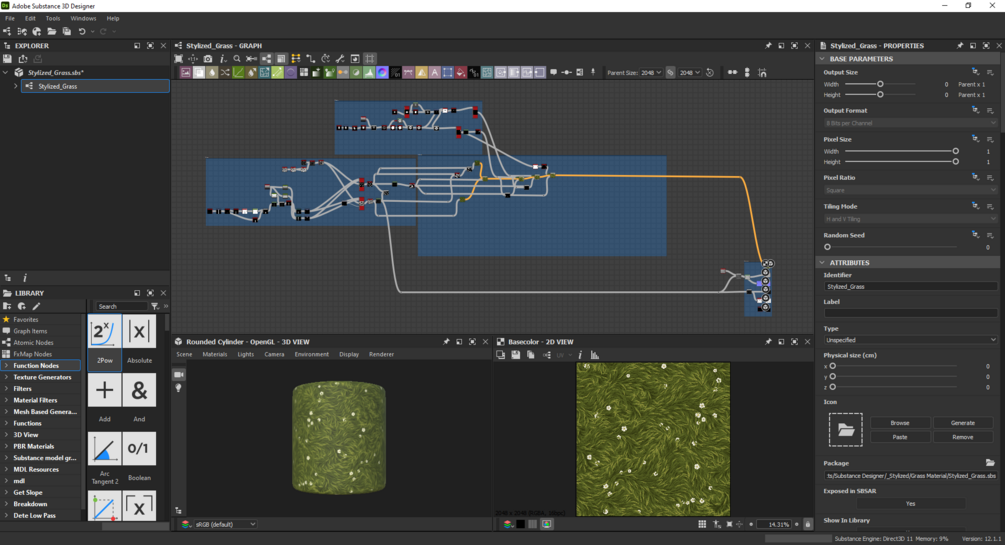The width and height of the screenshot is (1005, 545).
Task: Click the undo arrow in main toolbar
Action: point(82,32)
